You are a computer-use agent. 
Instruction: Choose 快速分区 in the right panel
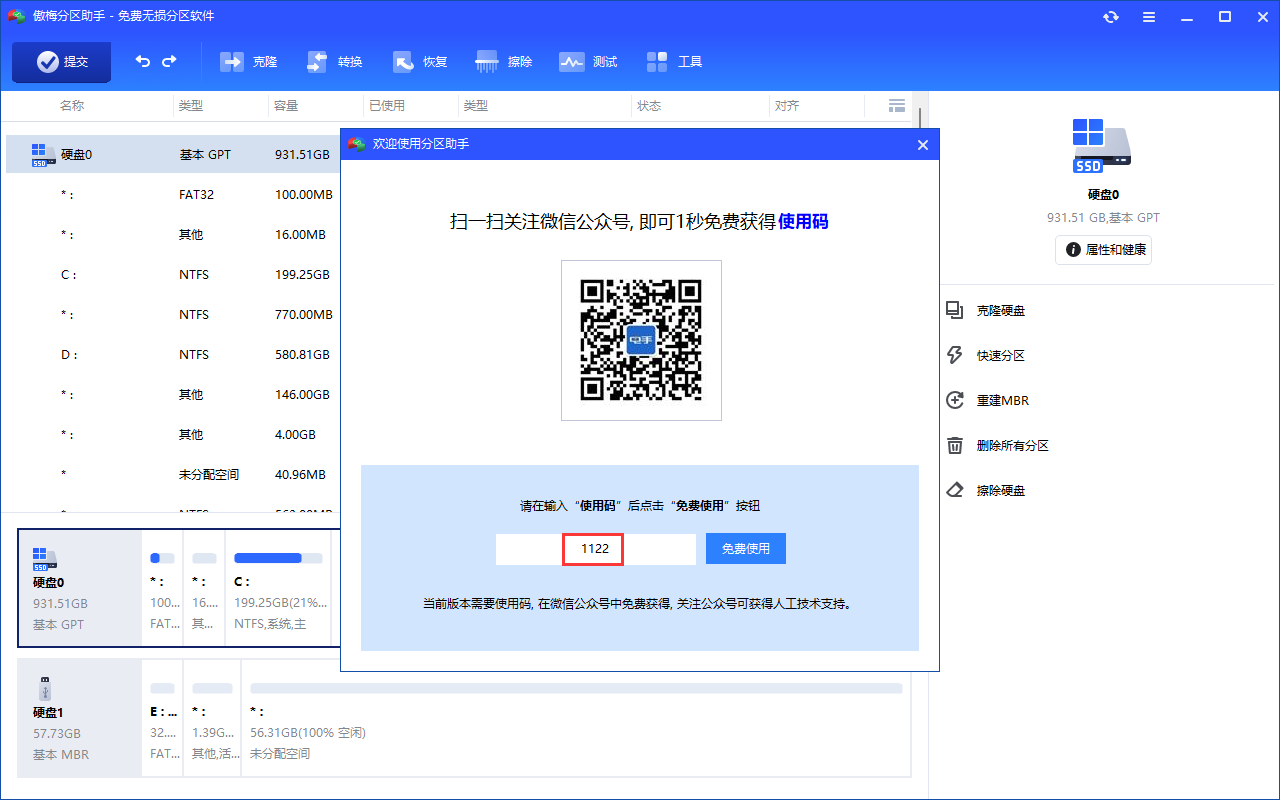(x=1000, y=356)
